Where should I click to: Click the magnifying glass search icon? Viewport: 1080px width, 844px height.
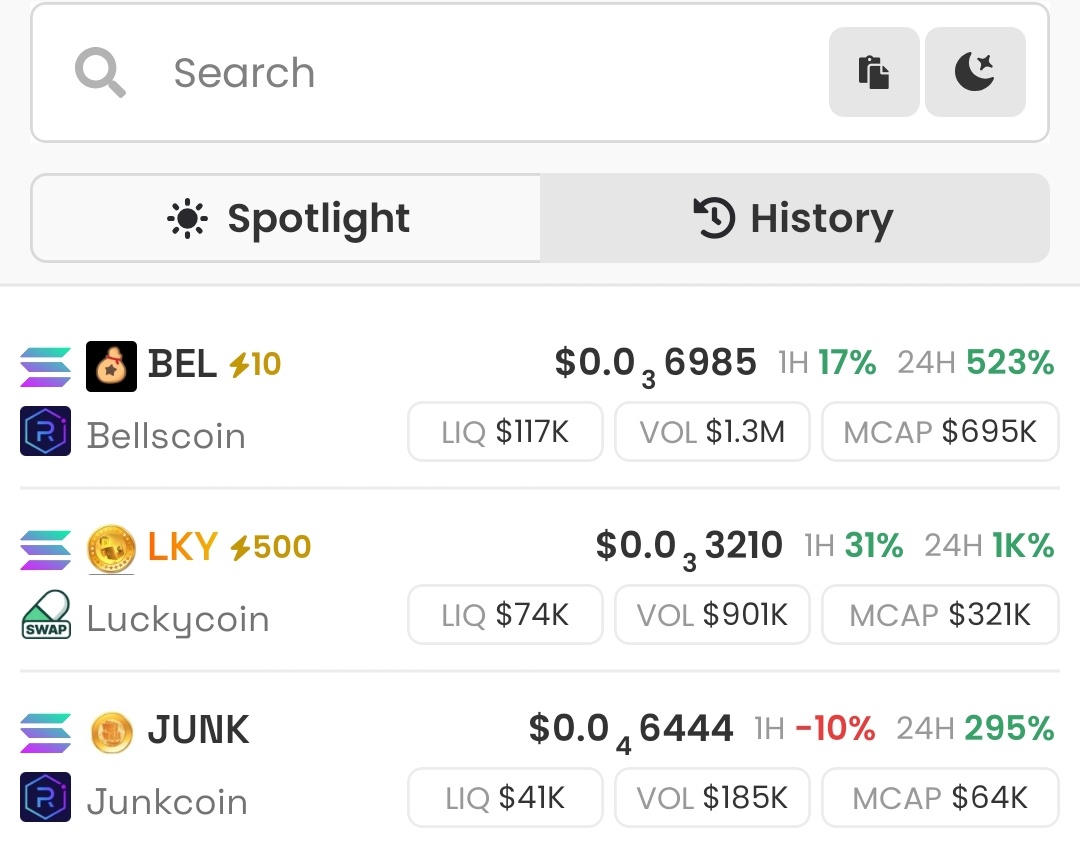coord(100,73)
